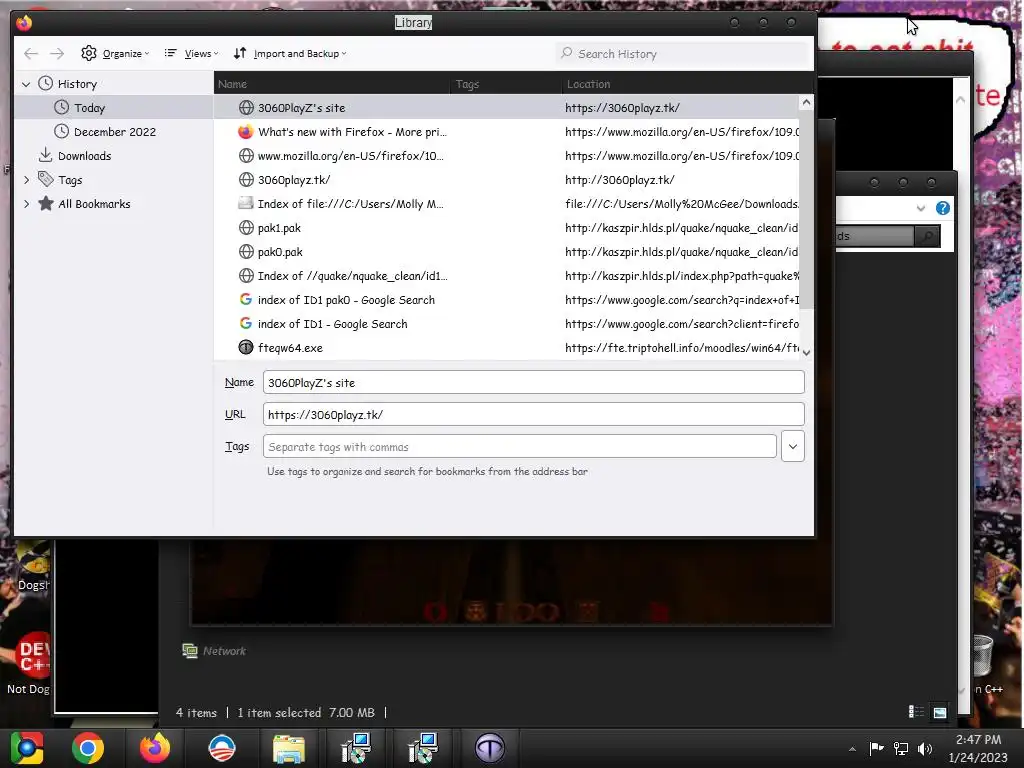Click the http://3060playz.tk/ location cell

(x=620, y=180)
